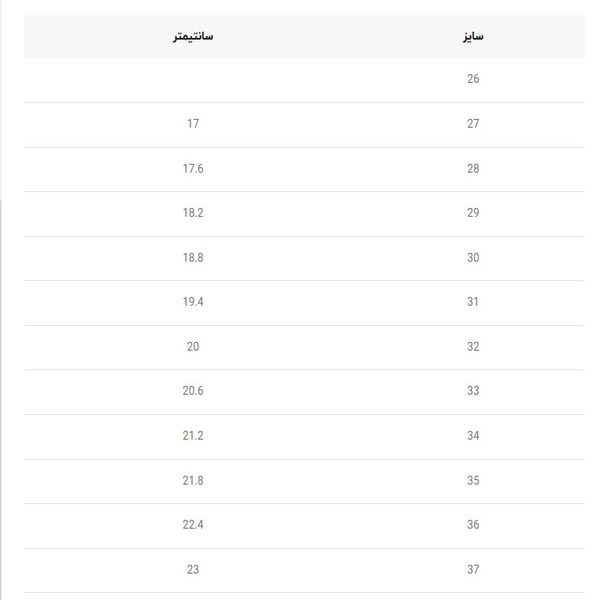Select size 32 cell

point(473,347)
